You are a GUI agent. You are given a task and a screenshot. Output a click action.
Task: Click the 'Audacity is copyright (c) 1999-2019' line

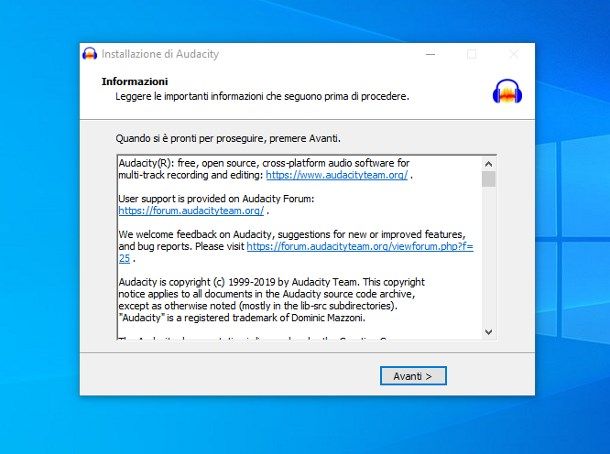point(271,282)
